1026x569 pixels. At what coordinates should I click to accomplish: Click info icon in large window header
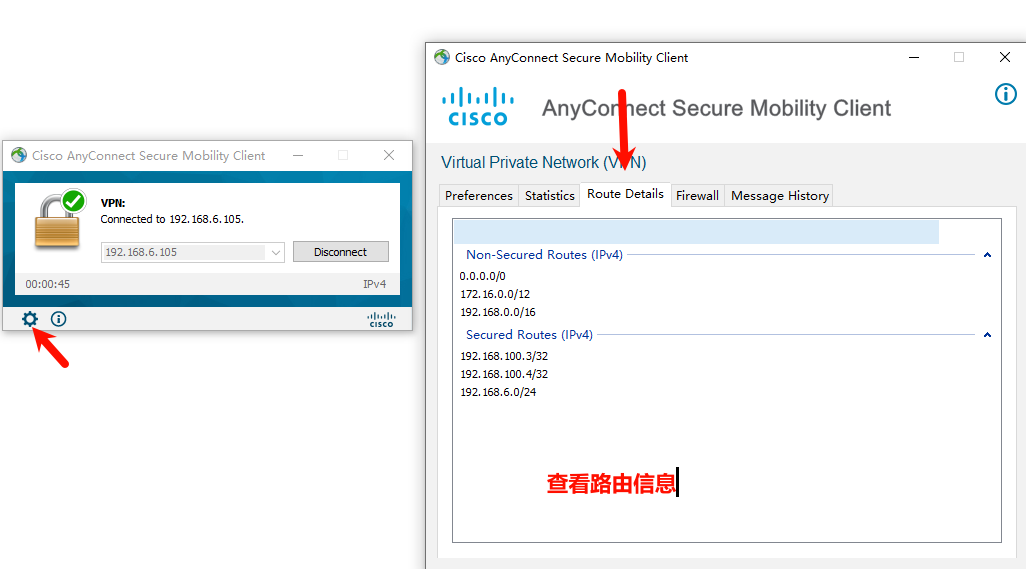tap(1006, 94)
